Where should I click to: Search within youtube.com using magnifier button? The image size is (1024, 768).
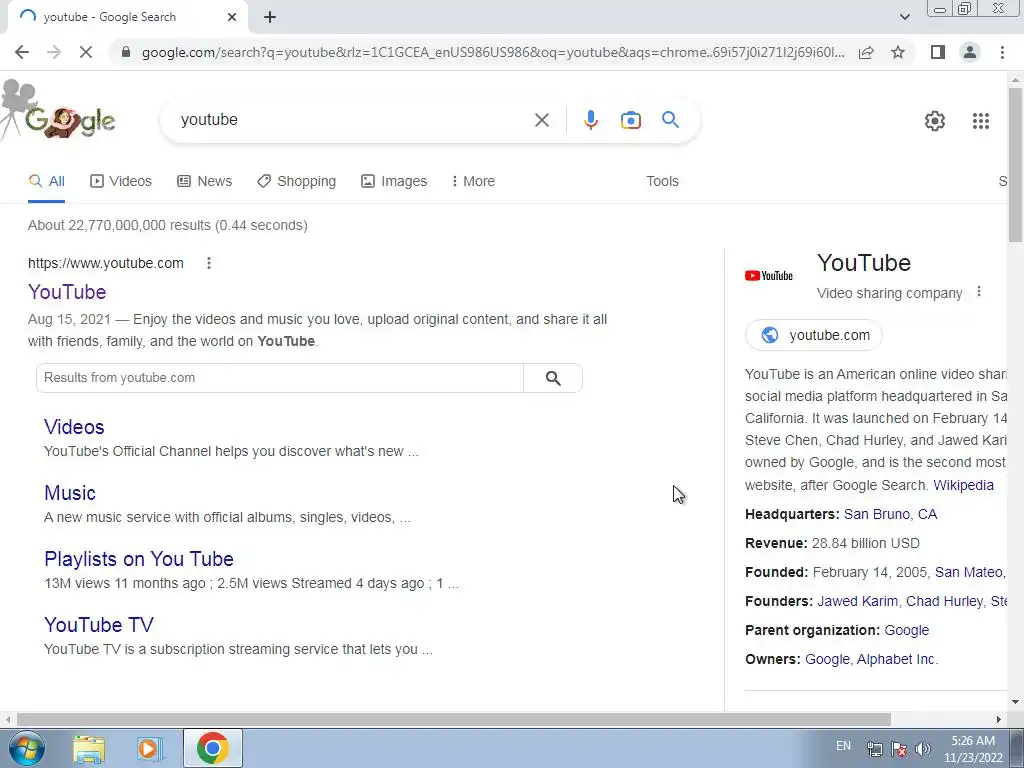tap(553, 378)
